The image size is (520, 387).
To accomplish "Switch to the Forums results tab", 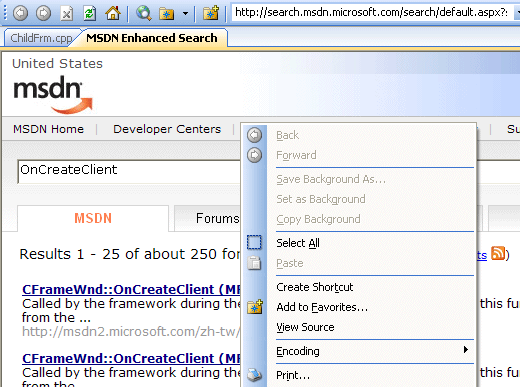I will point(207,218).
